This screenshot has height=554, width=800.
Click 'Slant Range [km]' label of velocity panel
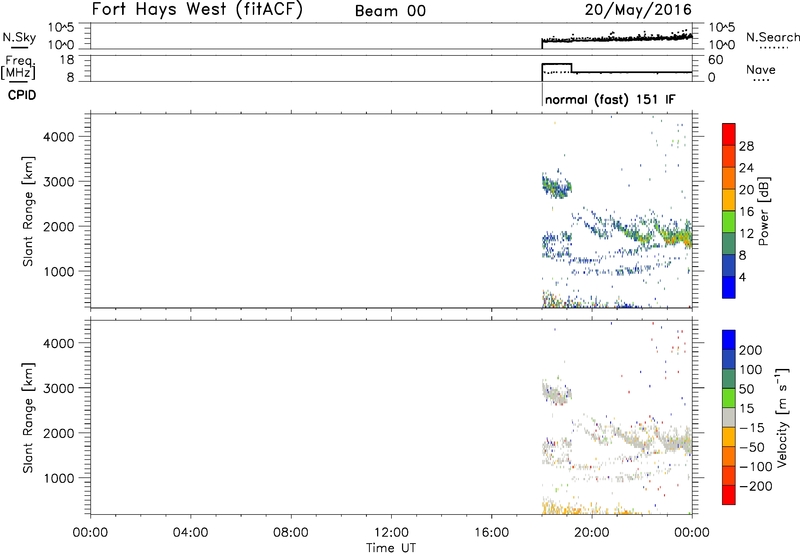pos(28,418)
